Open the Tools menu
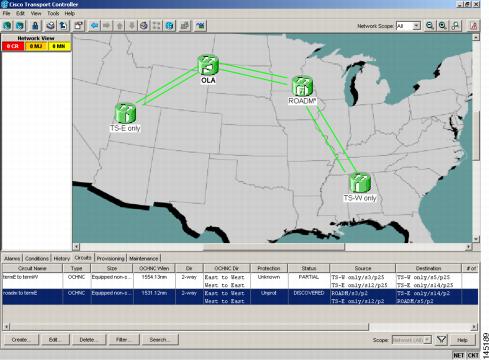The height and width of the screenshot is (360, 489). [53, 13]
